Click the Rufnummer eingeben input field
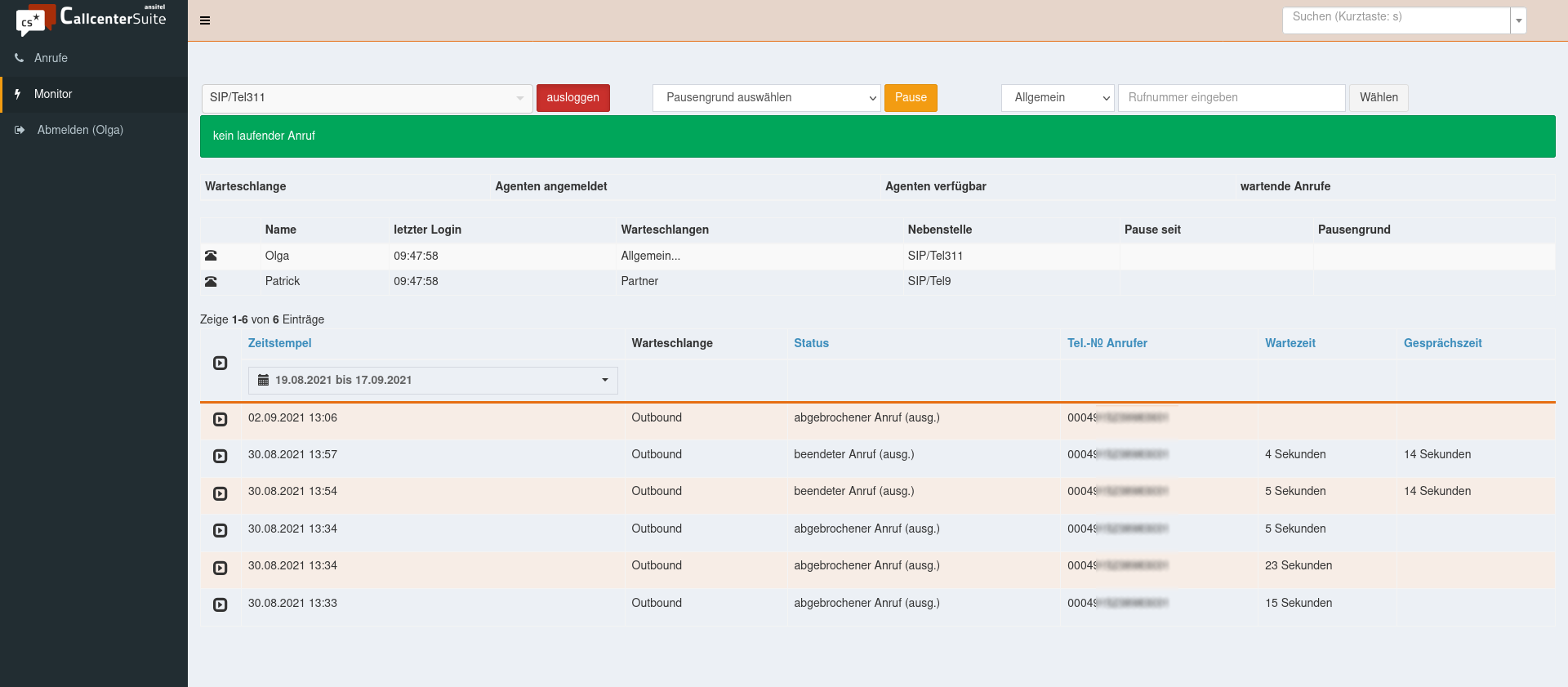The image size is (1568, 687). (x=1231, y=98)
